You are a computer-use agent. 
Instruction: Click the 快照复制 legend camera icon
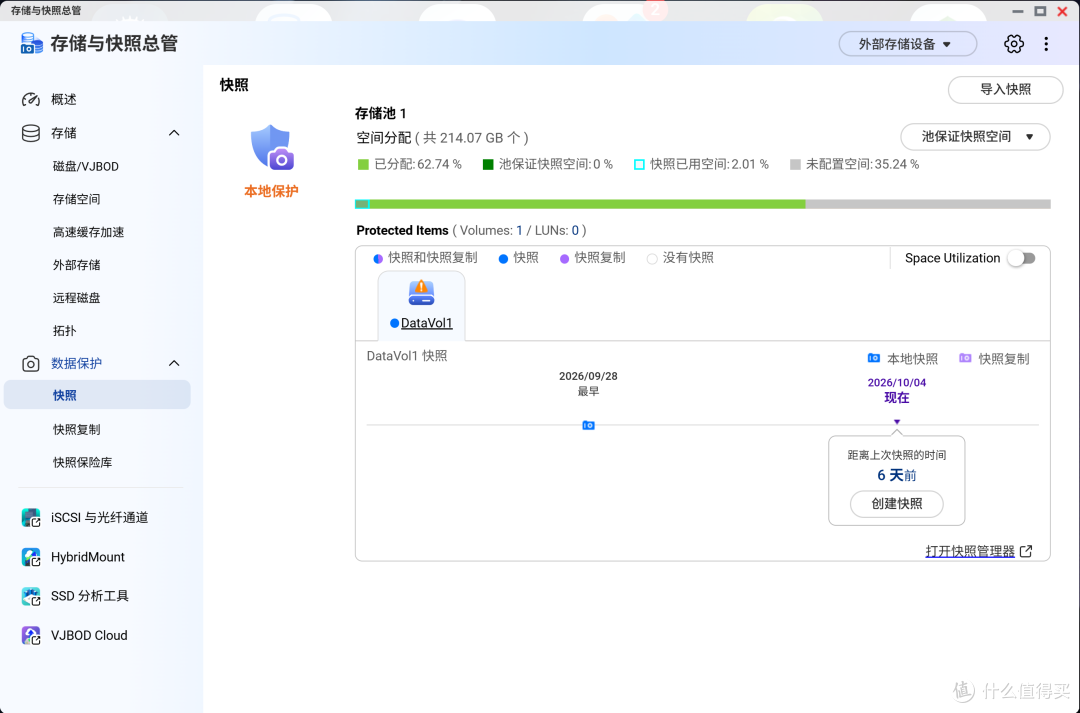tap(965, 358)
